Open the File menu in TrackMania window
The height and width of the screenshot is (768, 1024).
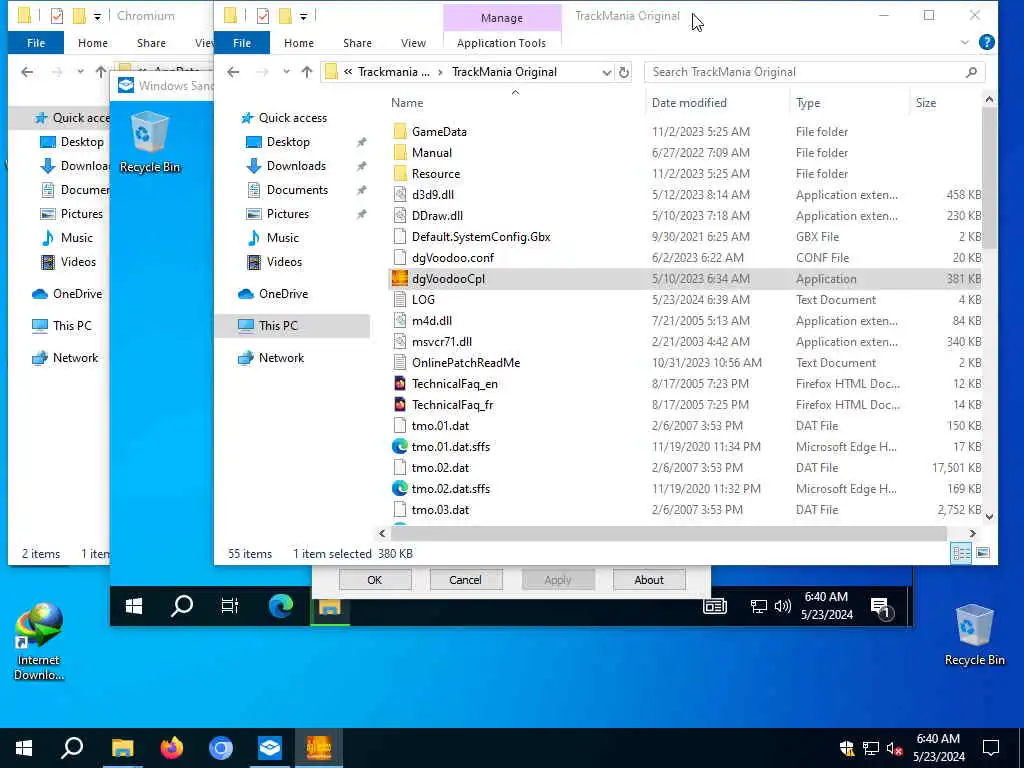[242, 42]
